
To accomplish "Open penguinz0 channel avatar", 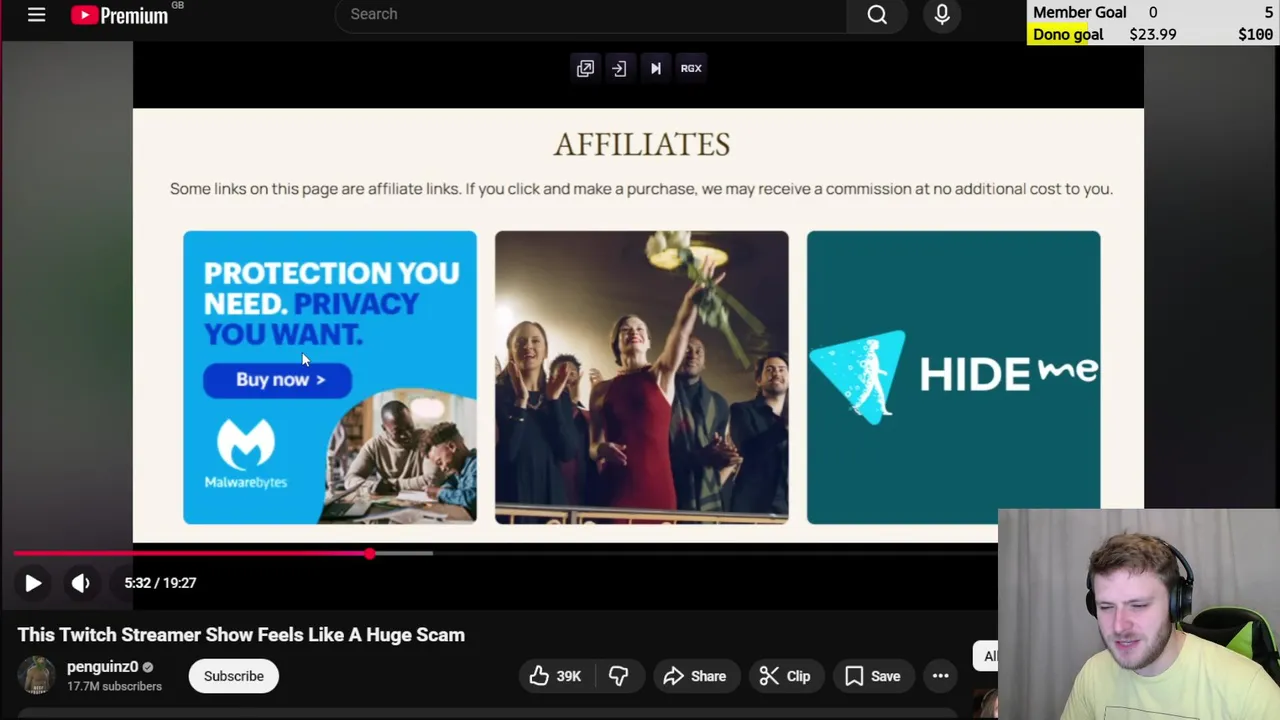I will click(x=37, y=675).
